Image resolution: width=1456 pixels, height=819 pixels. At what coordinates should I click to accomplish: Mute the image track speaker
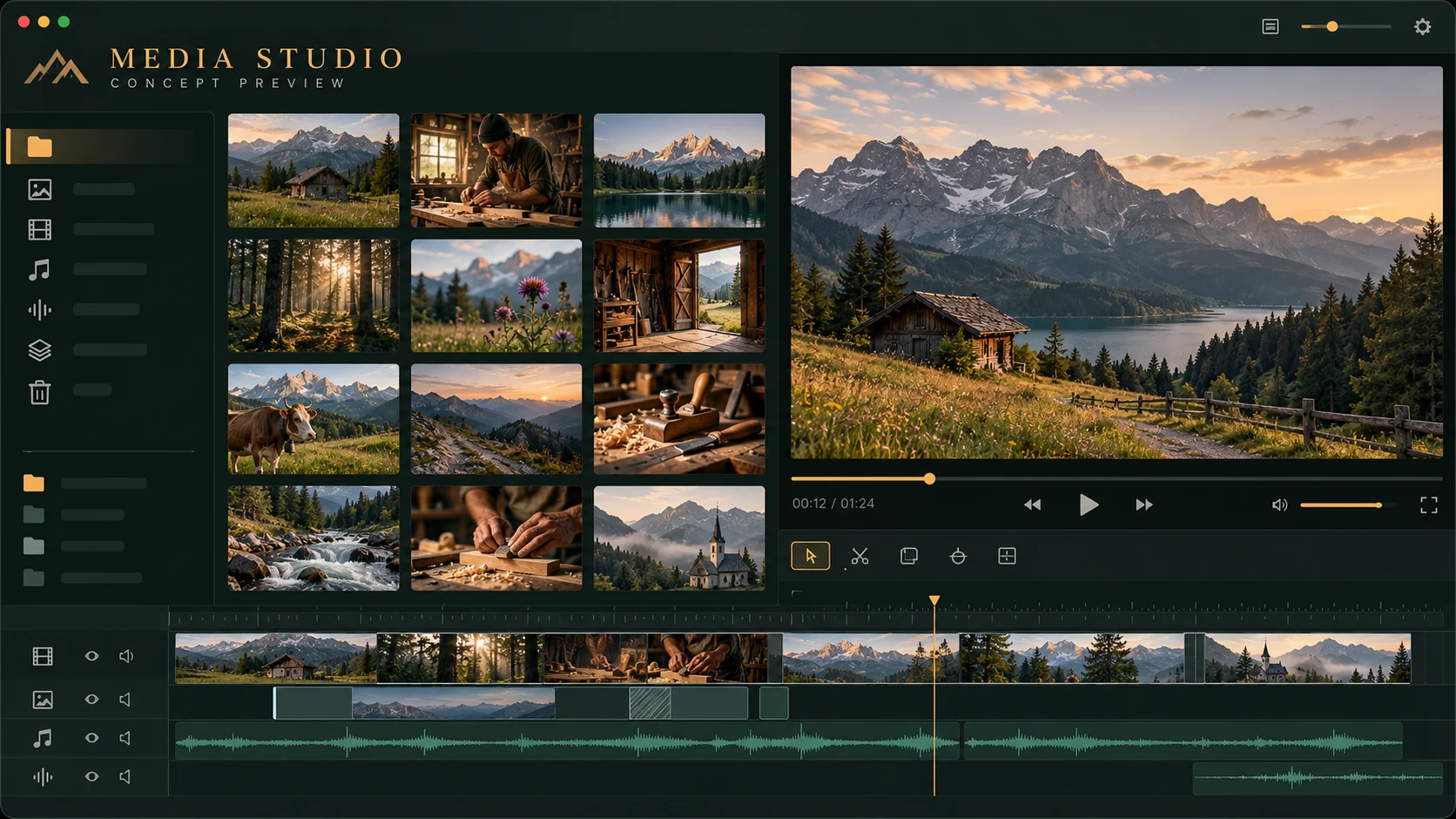click(x=125, y=700)
